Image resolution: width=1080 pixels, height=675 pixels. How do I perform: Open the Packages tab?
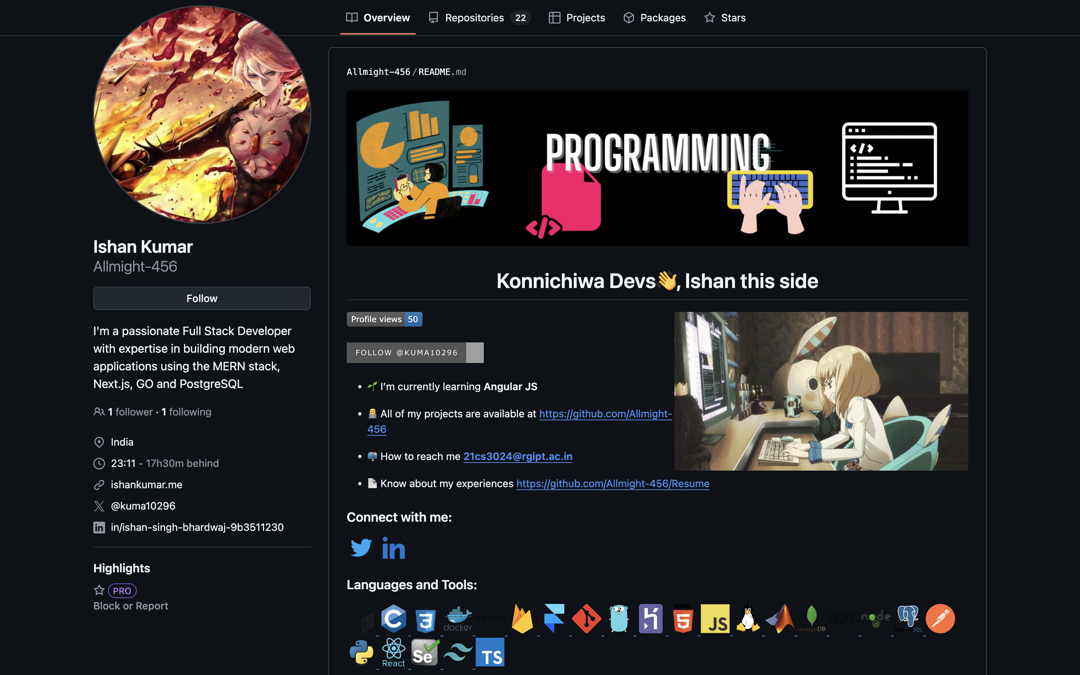tap(654, 18)
